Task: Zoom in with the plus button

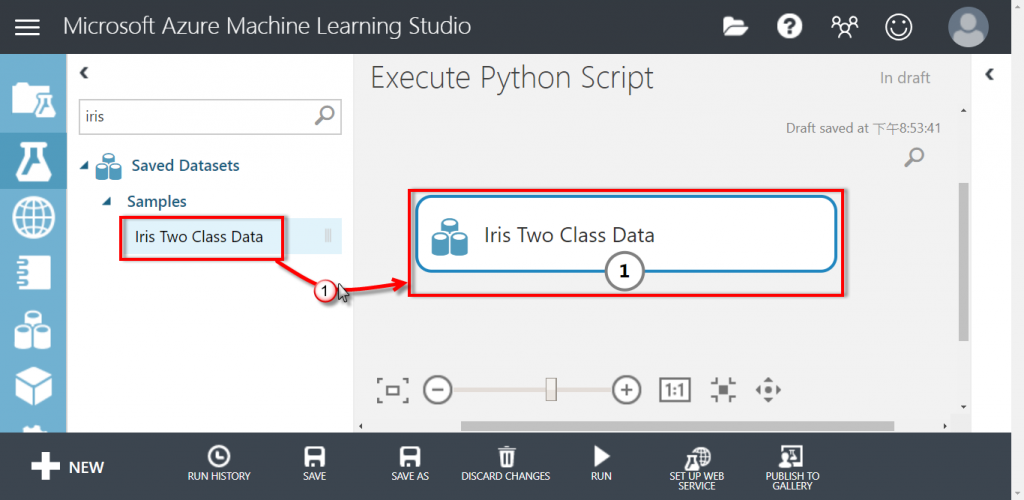Action: 627,390
